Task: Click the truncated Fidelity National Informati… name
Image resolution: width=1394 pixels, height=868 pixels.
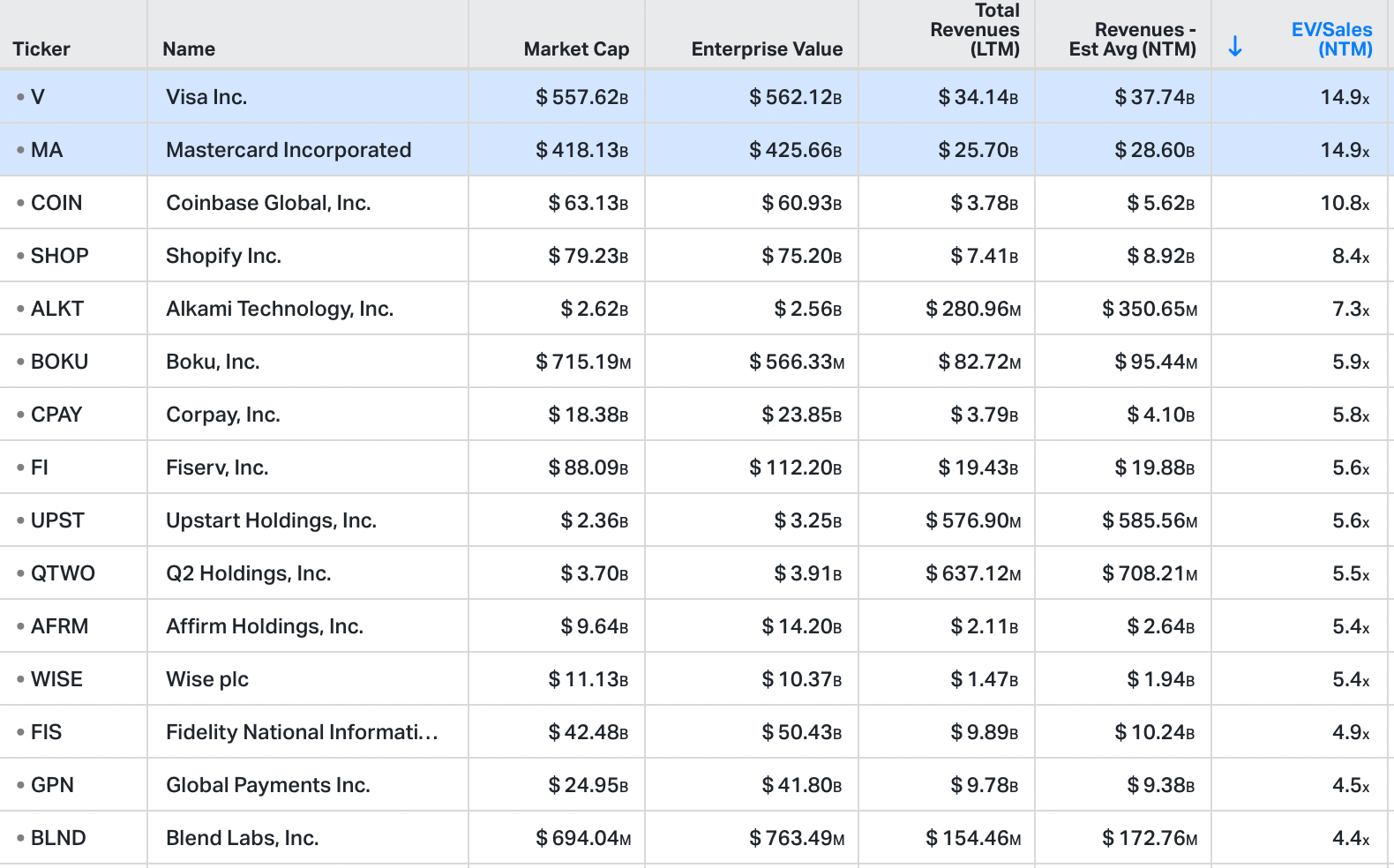Action: 302,732
